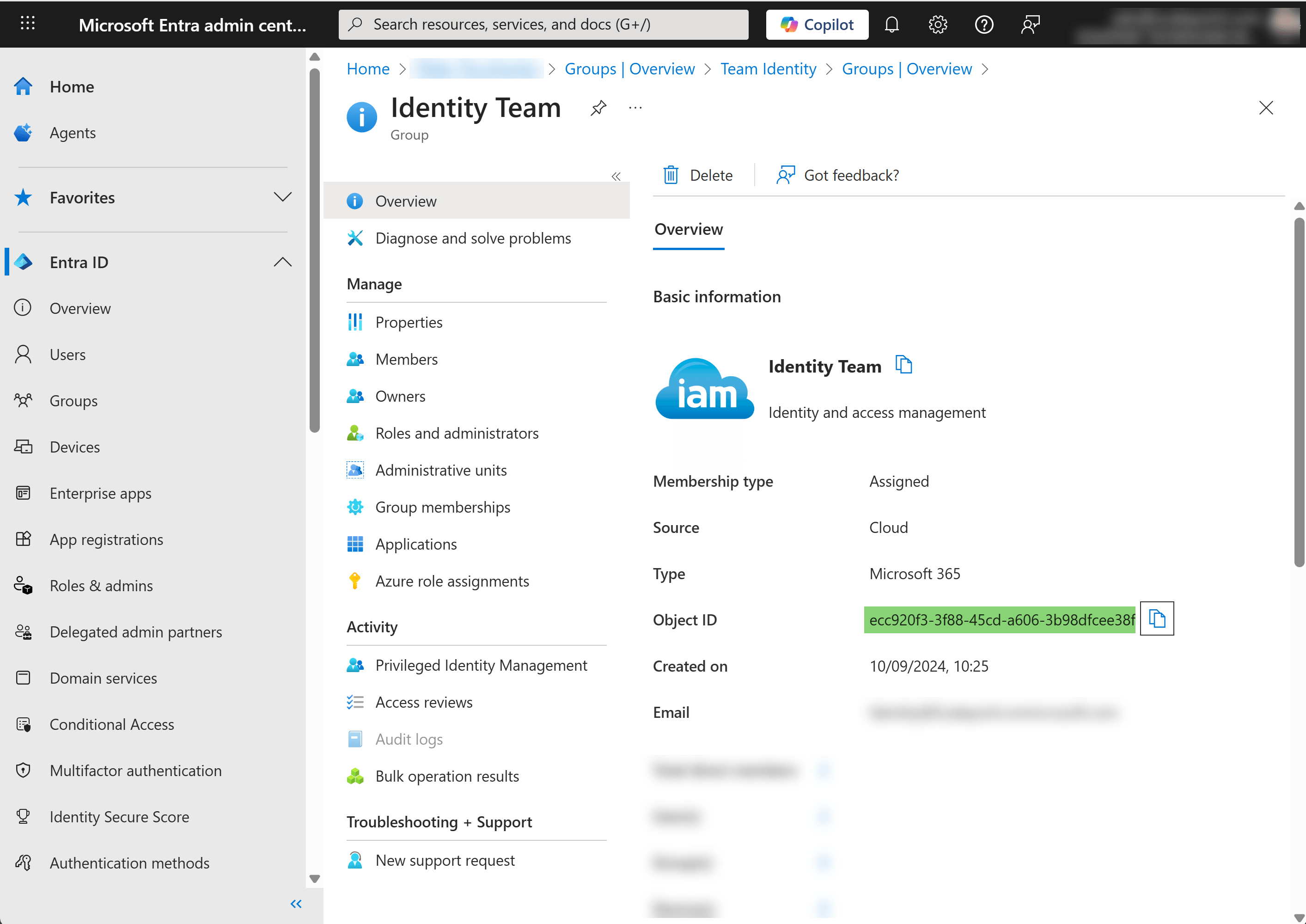Click the help question mark icon

[x=983, y=24]
